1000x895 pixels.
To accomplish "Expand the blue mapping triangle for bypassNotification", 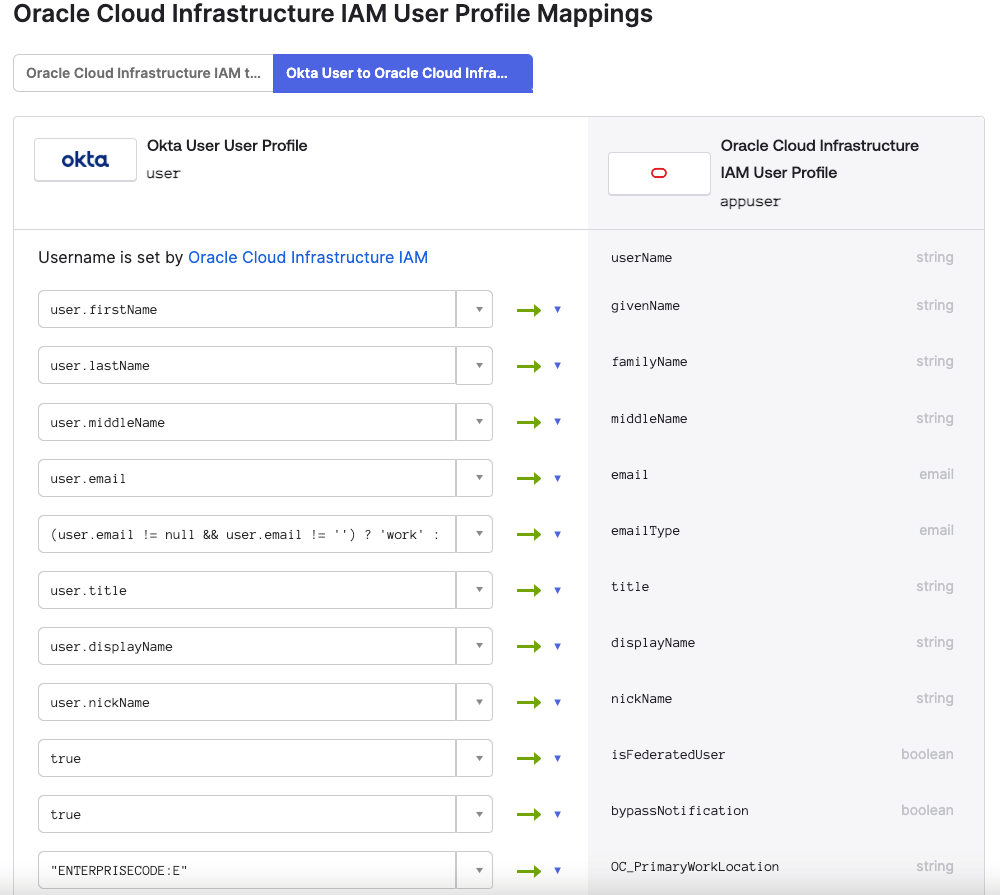I will pyautogui.click(x=558, y=813).
